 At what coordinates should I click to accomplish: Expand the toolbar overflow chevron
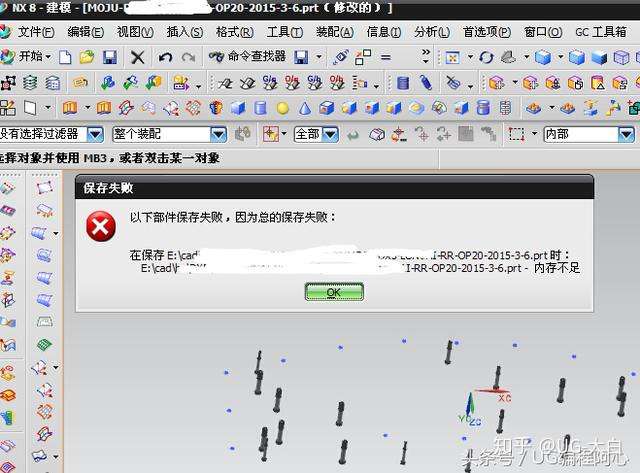pos(426,57)
